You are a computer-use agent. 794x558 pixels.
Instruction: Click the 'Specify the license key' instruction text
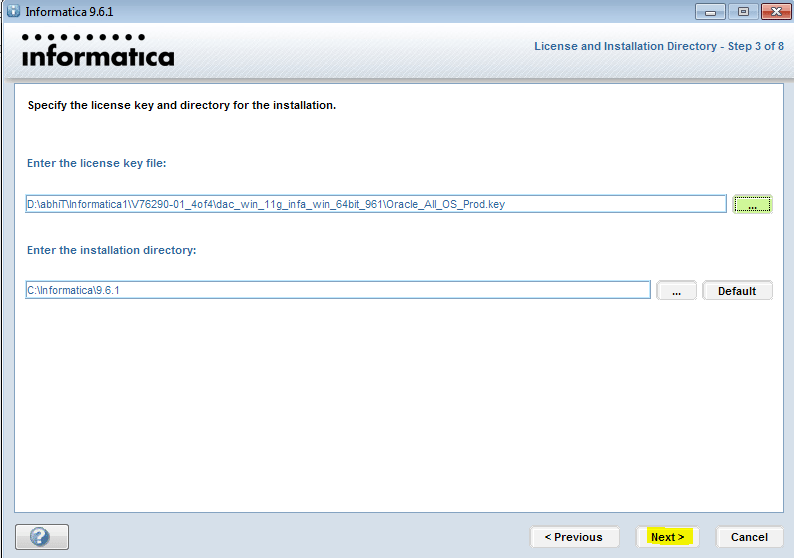pyautogui.click(x=182, y=105)
